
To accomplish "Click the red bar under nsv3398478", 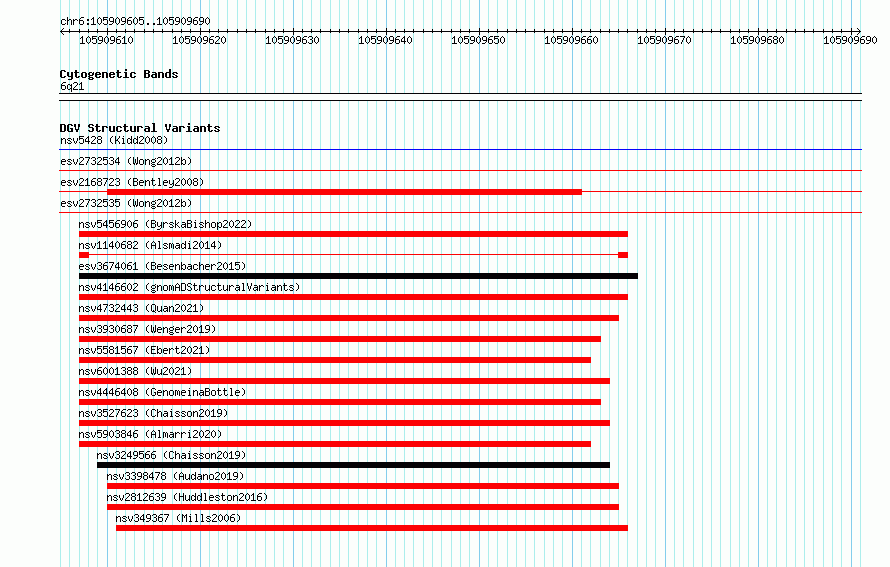I will [x=363, y=486].
